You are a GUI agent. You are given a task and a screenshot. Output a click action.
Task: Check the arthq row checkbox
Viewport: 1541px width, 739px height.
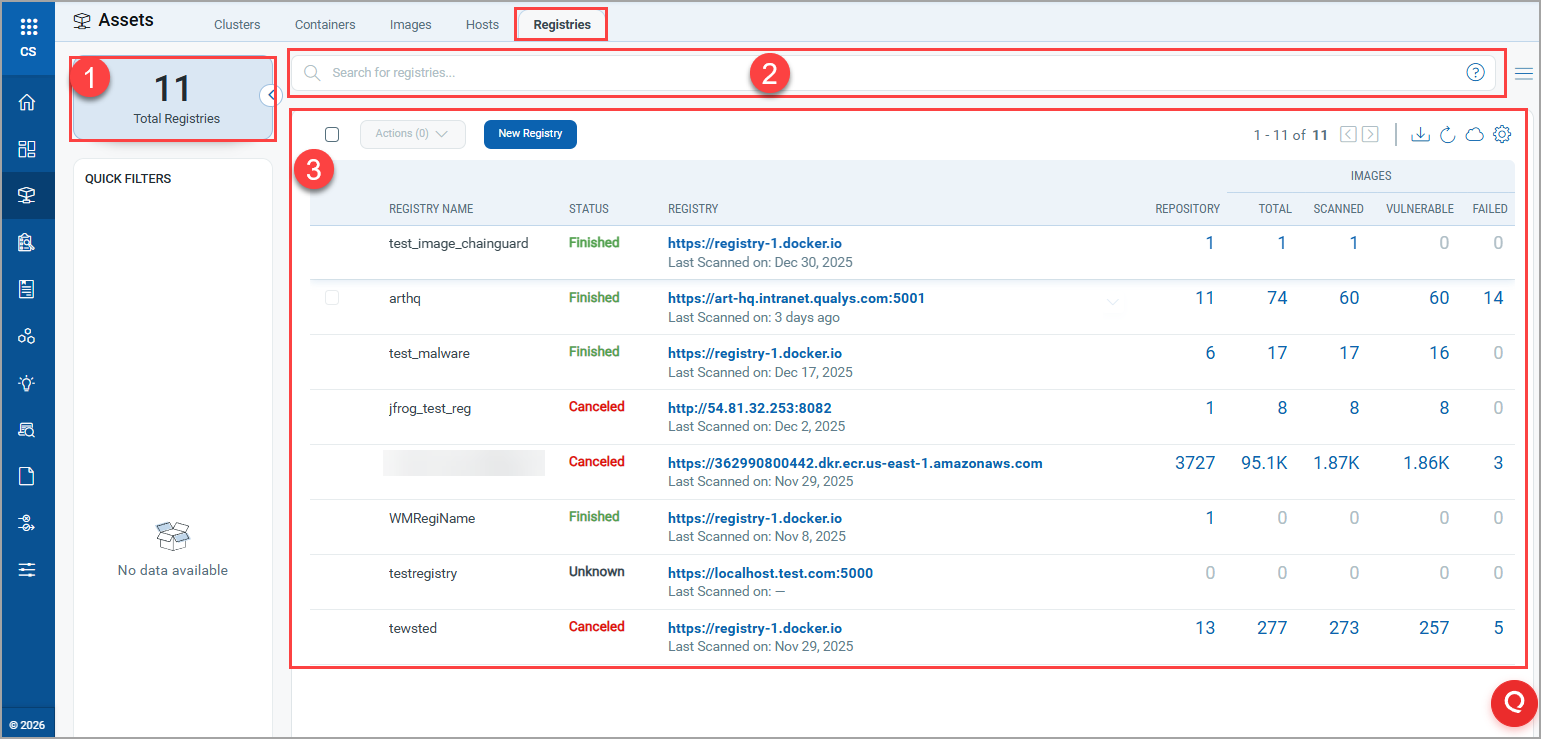(x=332, y=298)
